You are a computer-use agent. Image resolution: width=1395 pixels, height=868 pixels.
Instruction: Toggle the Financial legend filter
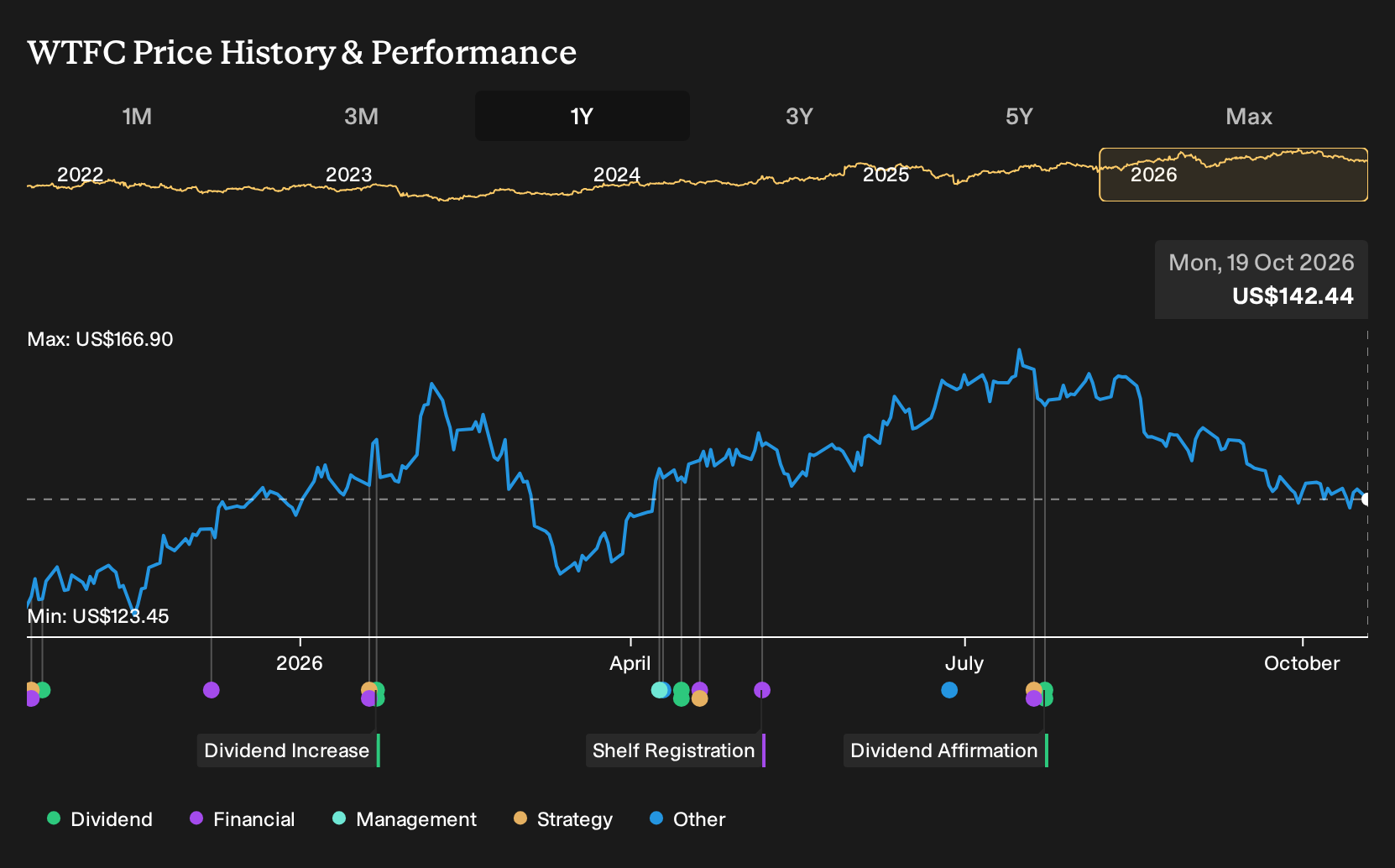[243, 819]
